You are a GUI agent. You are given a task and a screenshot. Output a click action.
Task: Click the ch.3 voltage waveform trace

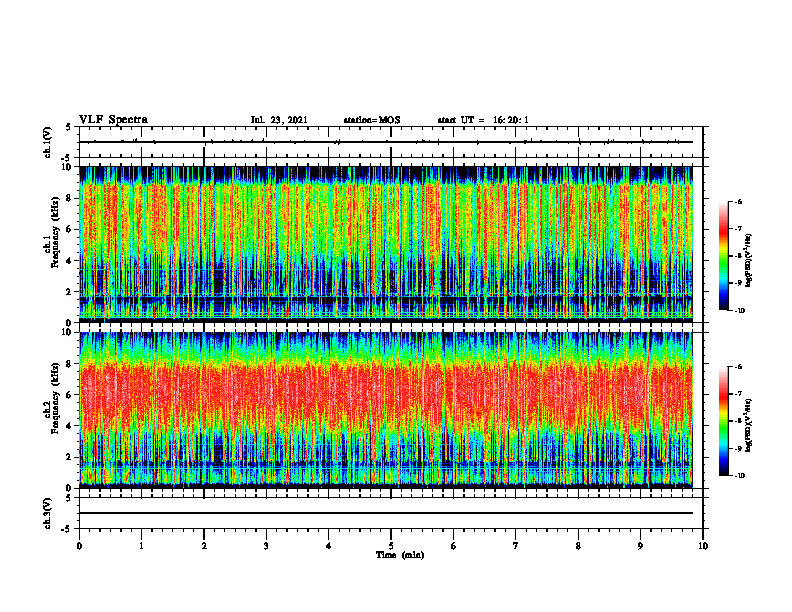pyautogui.click(x=386, y=513)
